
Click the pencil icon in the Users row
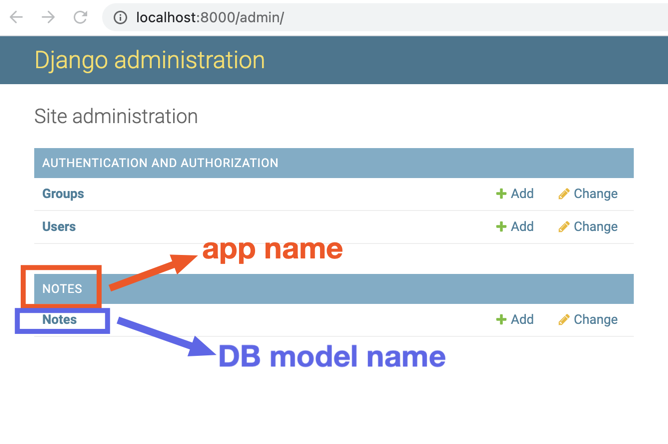point(564,227)
